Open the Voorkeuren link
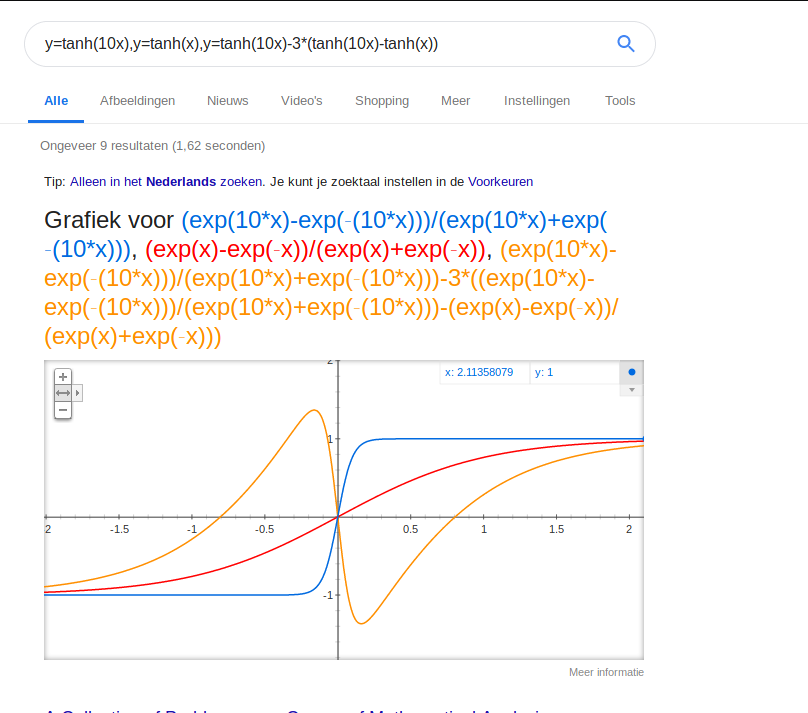Screen dimensions: 808x713 pyautogui.click(x=500, y=182)
